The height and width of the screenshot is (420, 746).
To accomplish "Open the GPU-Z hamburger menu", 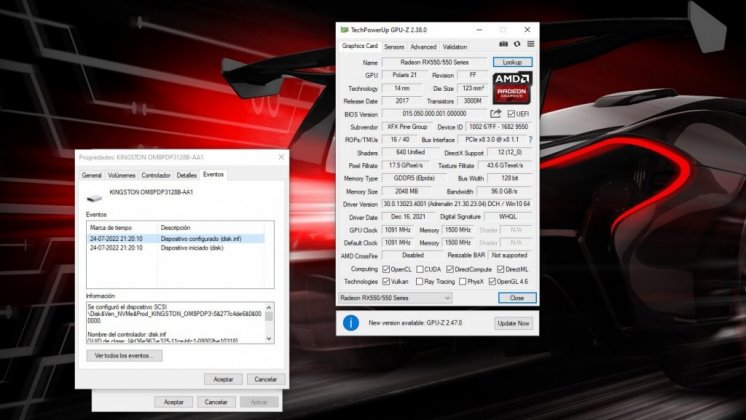I will point(530,44).
